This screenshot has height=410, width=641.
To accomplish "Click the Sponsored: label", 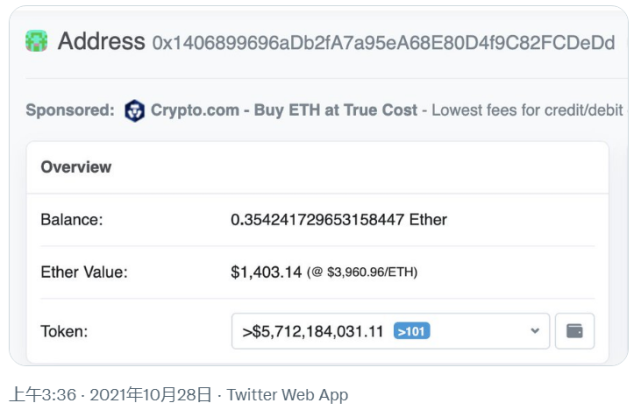I will coord(70,110).
